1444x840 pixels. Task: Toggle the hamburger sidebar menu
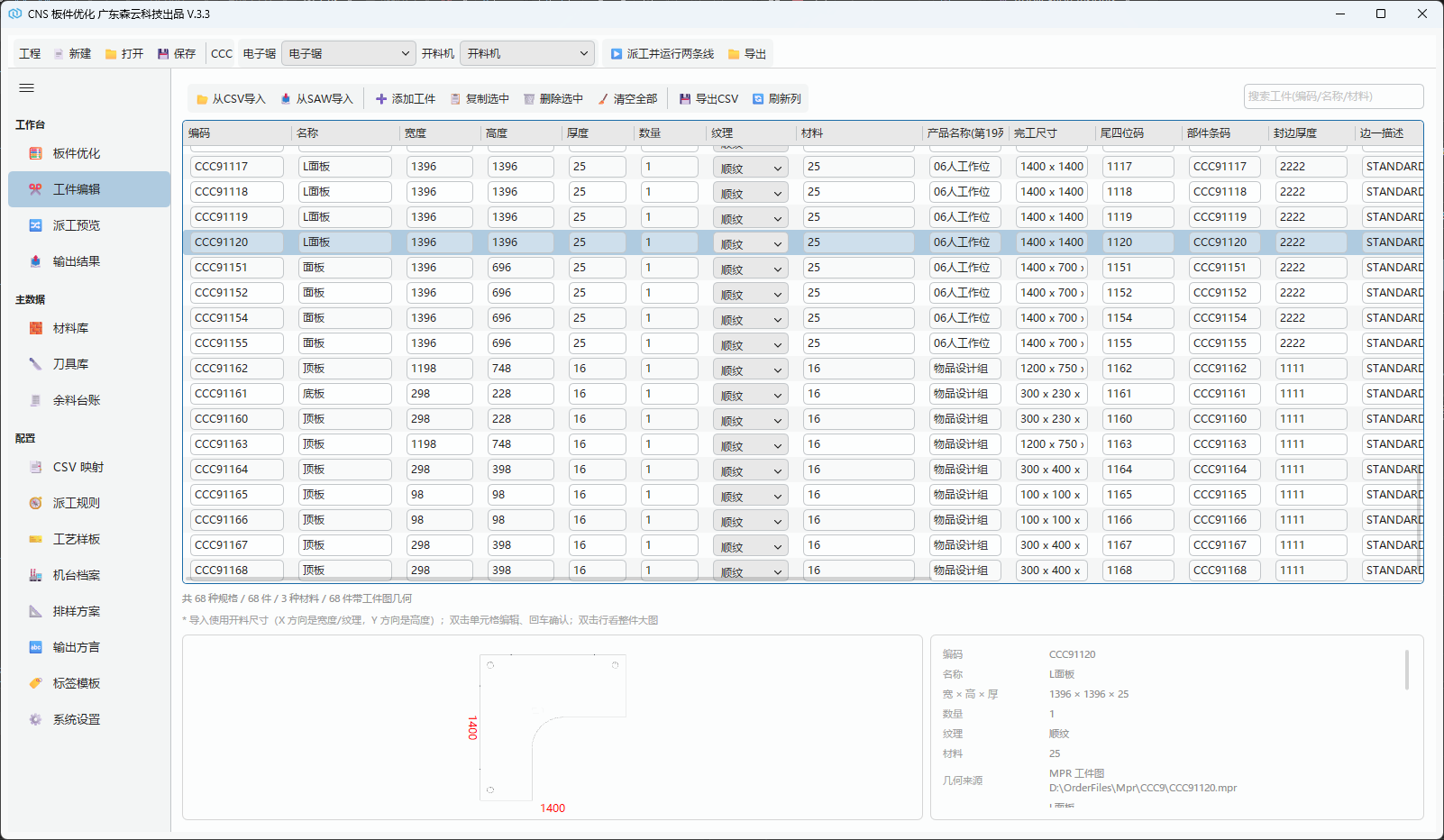(x=26, y=88)
